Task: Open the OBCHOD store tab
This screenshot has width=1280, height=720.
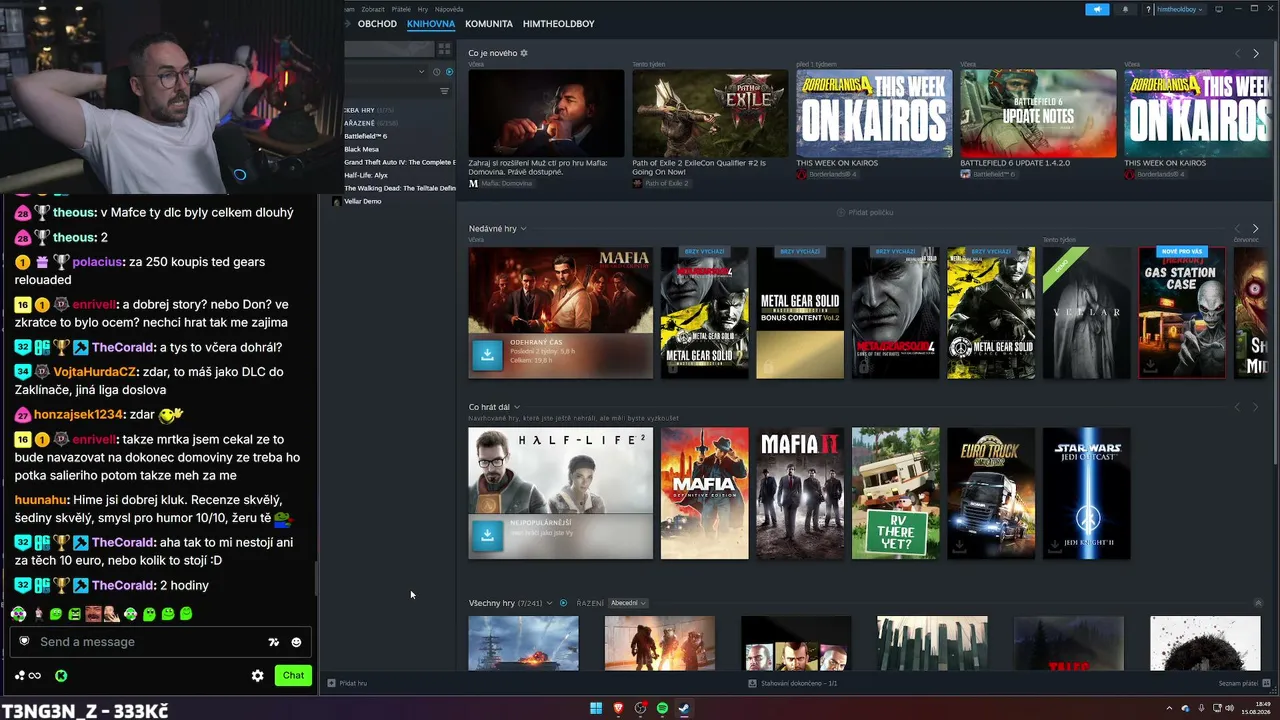Action: coord(377,24)
